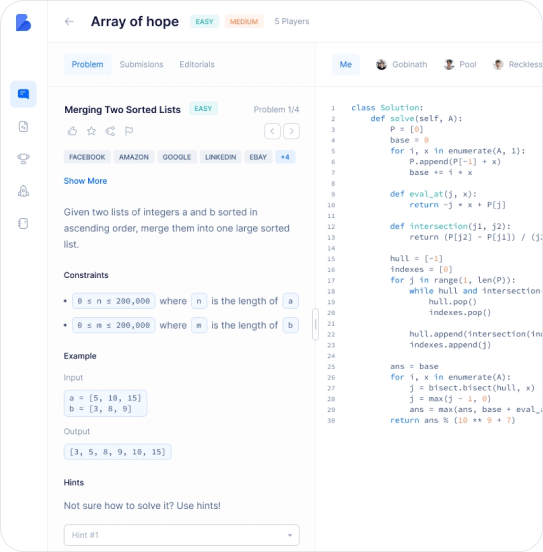Switch to the Submisions tab
Screen dimensions: 543x552
click(x=141, y=64)
